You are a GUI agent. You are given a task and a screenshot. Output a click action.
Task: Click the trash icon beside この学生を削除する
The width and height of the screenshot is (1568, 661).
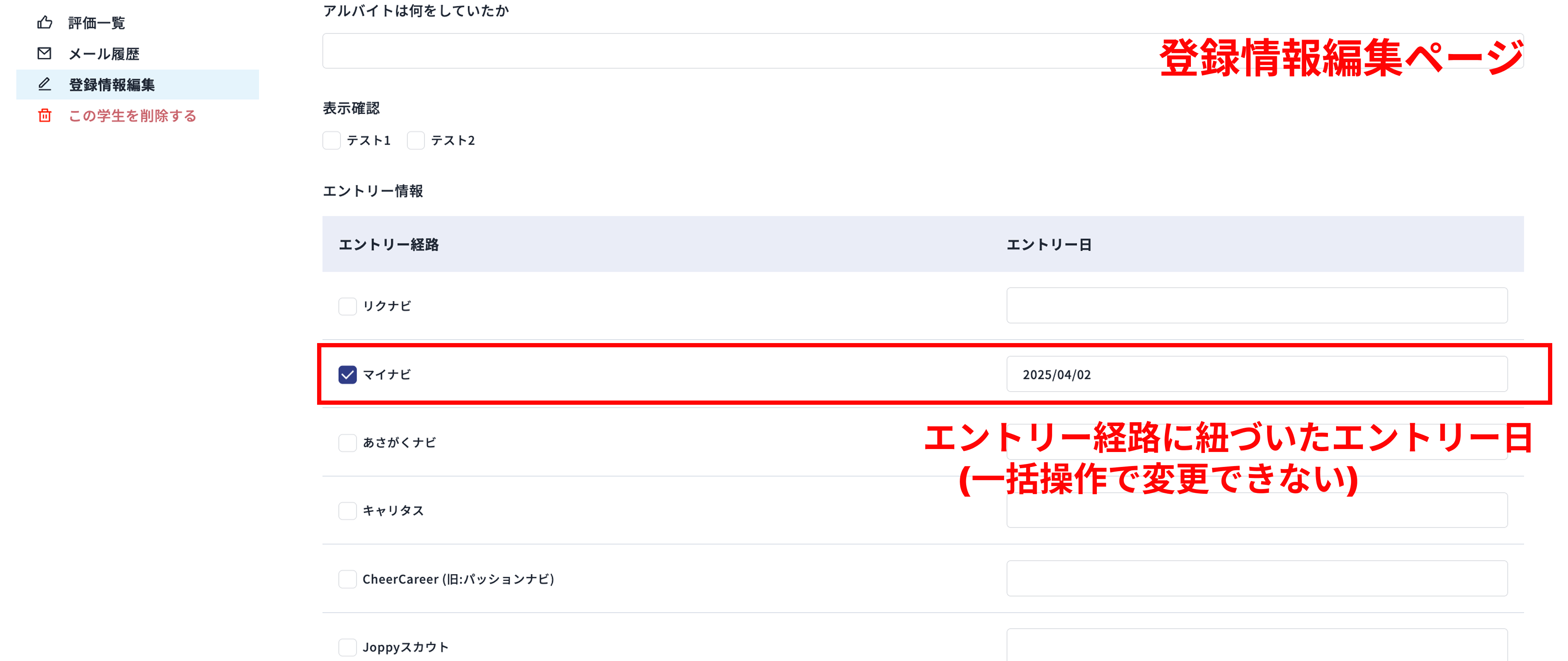coord(44,116)
